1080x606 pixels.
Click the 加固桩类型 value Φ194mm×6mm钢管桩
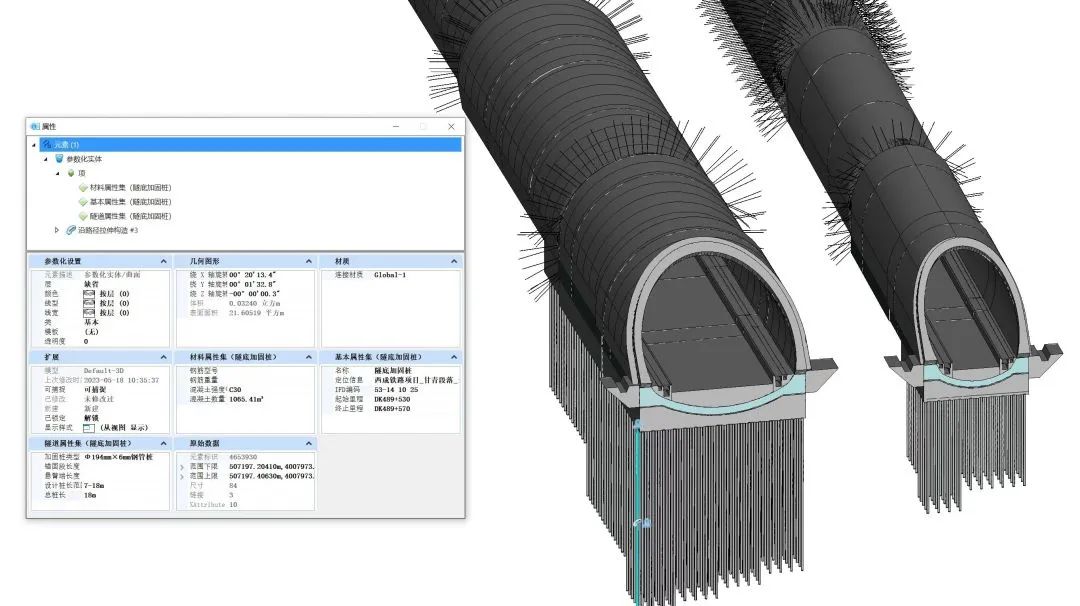tap(118, 457)
